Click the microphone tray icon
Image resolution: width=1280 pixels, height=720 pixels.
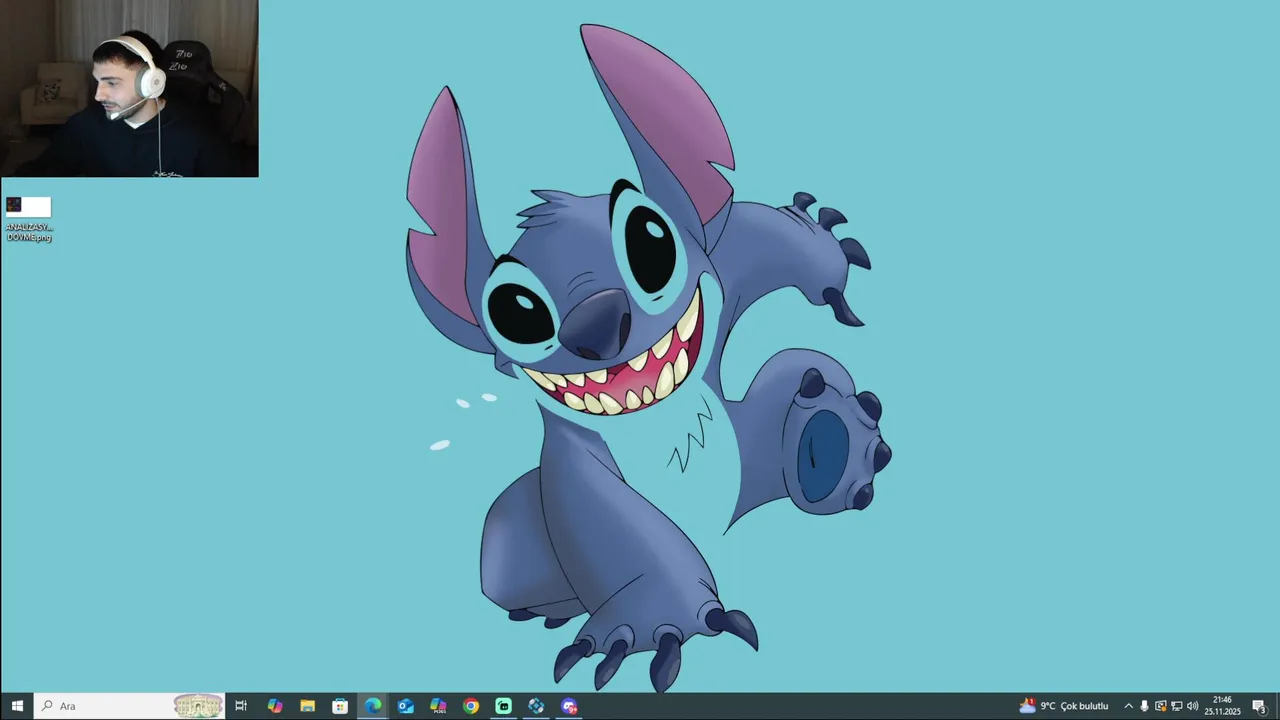pos(1144,706)
